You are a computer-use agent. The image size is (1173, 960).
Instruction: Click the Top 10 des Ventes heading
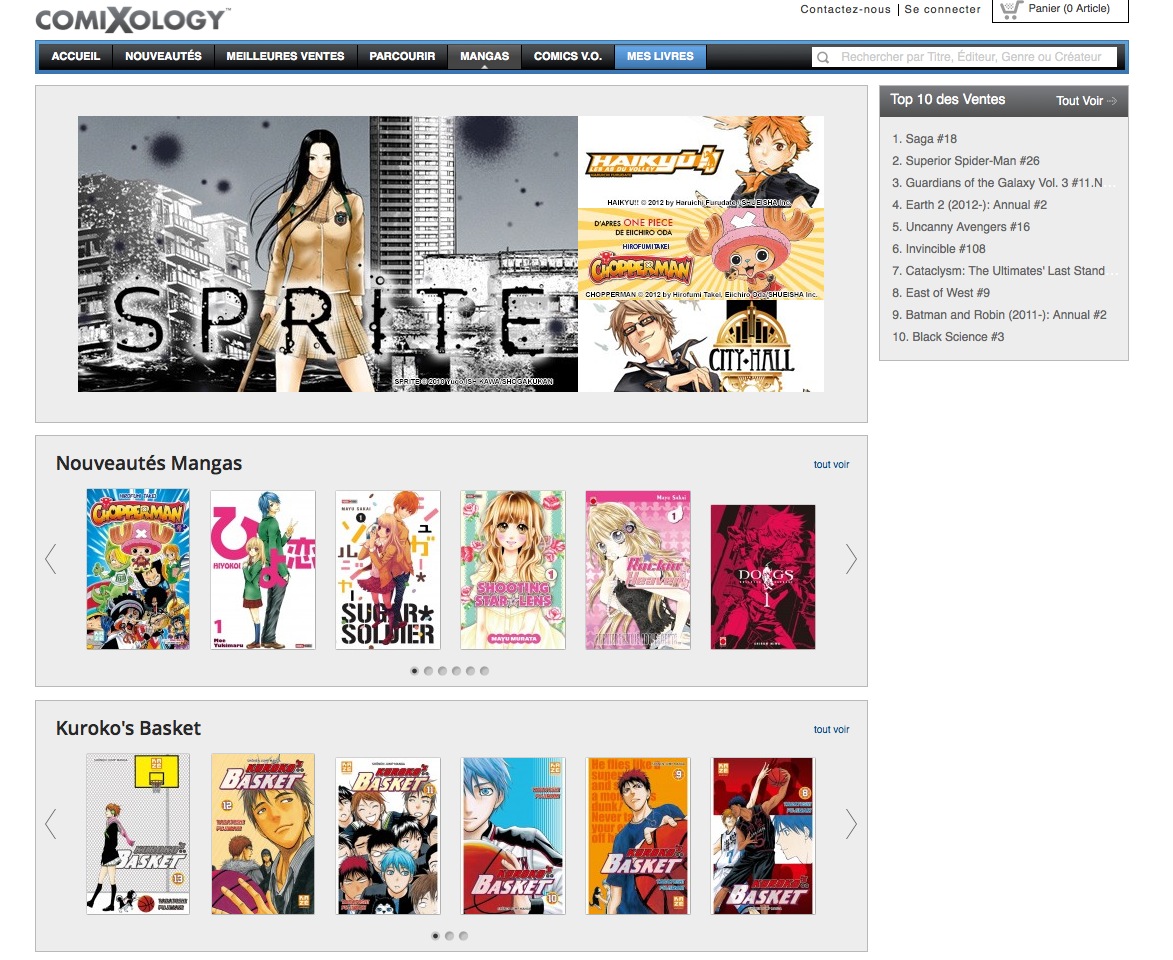[947, 100]
